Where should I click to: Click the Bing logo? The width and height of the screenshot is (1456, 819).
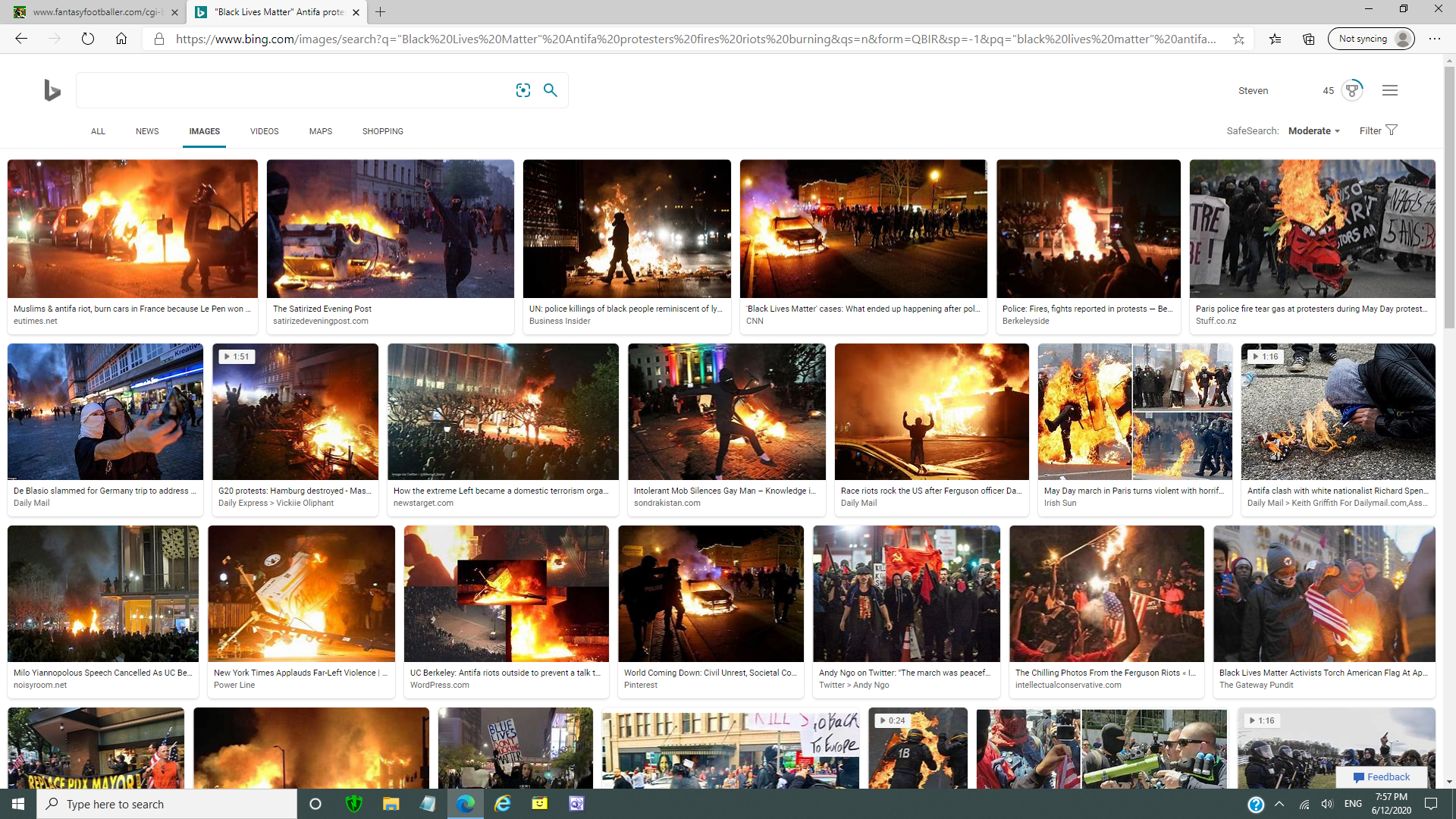pos(52,90)
